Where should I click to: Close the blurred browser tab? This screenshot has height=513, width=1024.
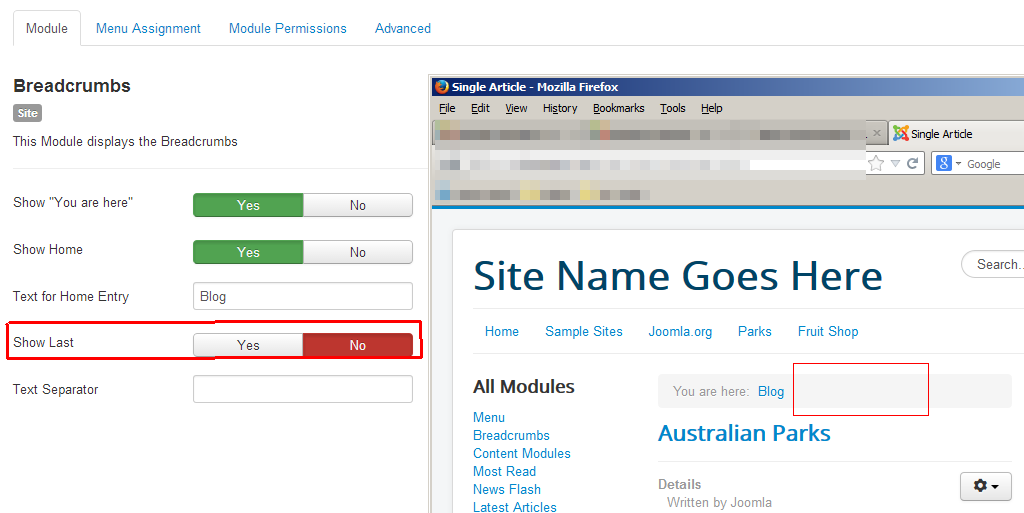tap(877, 133)
